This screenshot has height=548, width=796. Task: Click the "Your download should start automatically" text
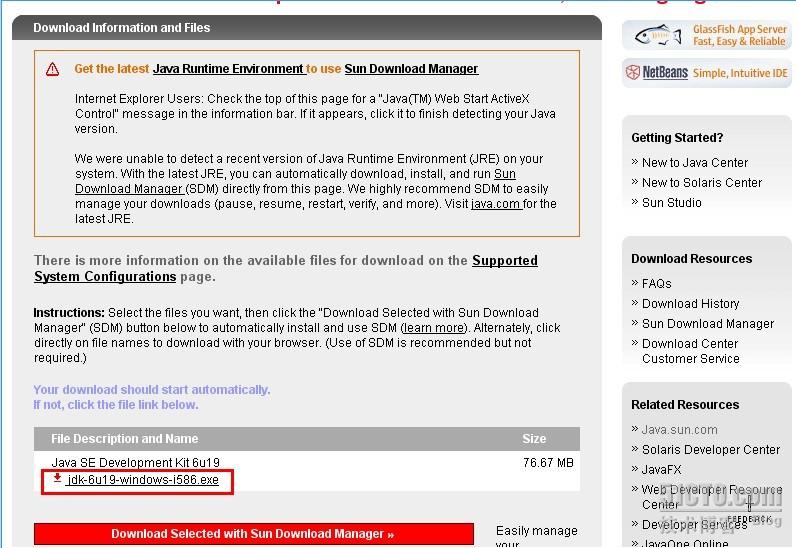point(152,390)
